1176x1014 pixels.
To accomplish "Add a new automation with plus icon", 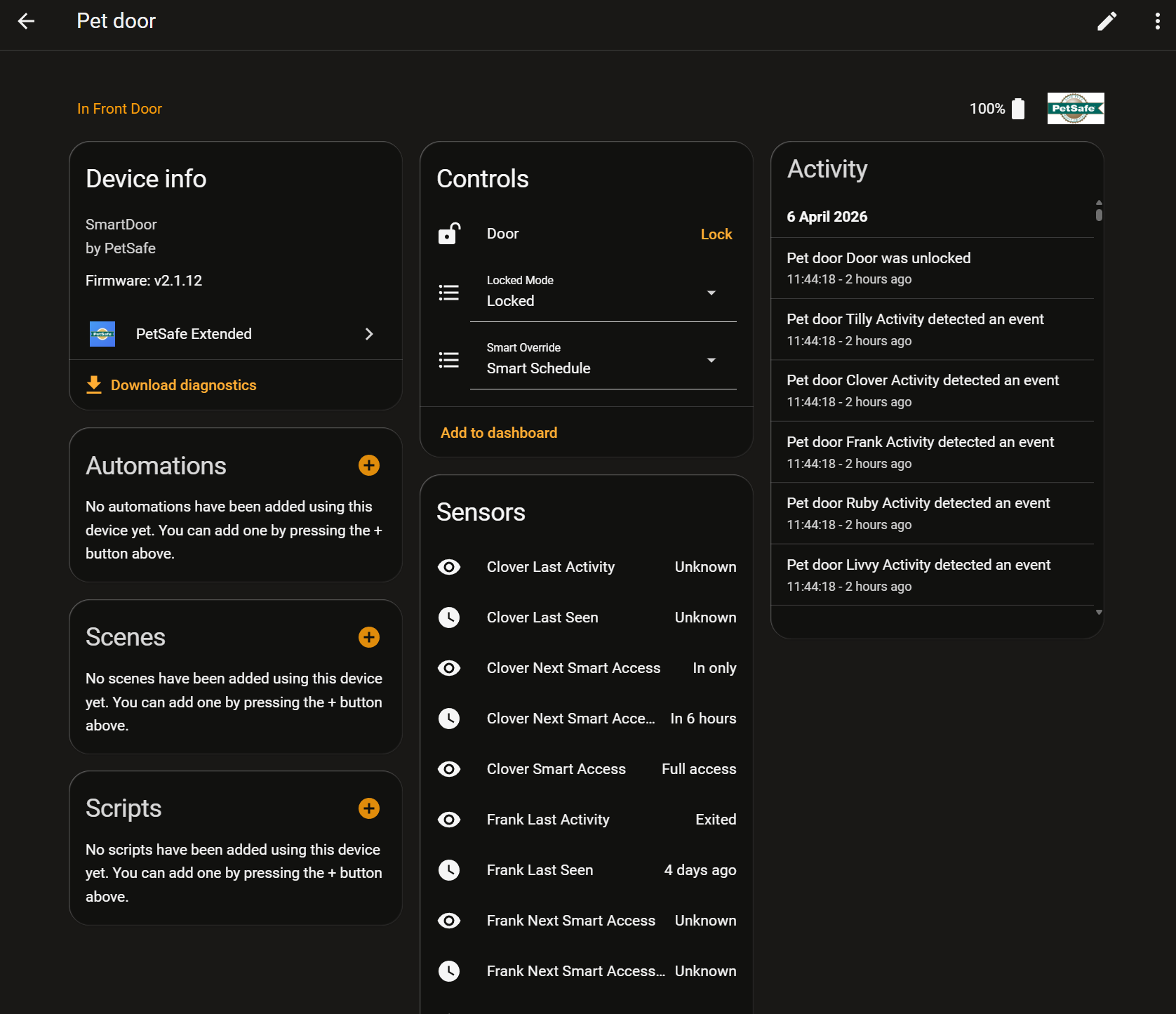I will click(x=369, y=465).
